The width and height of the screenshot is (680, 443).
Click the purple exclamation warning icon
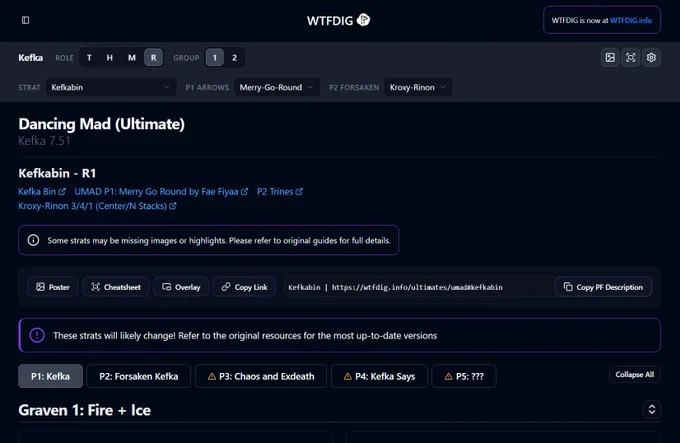coord(37,335)
